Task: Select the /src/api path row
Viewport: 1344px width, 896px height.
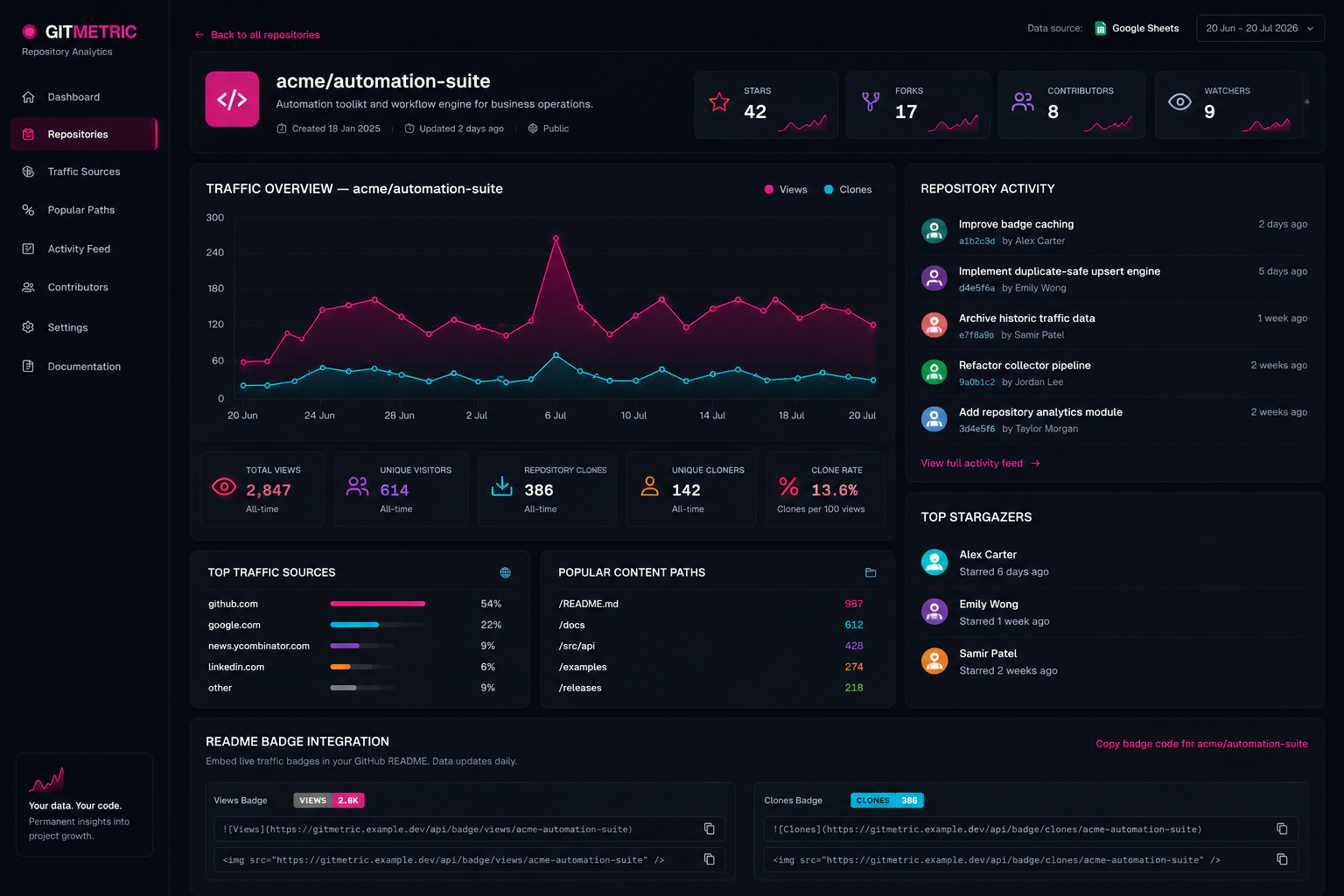Action: pyautogui.click(x=710, y=646)
